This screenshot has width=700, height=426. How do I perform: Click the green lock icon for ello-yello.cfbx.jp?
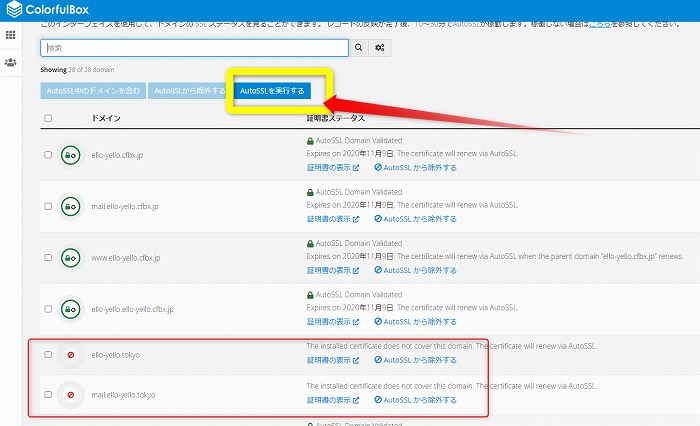pos(70,155)
